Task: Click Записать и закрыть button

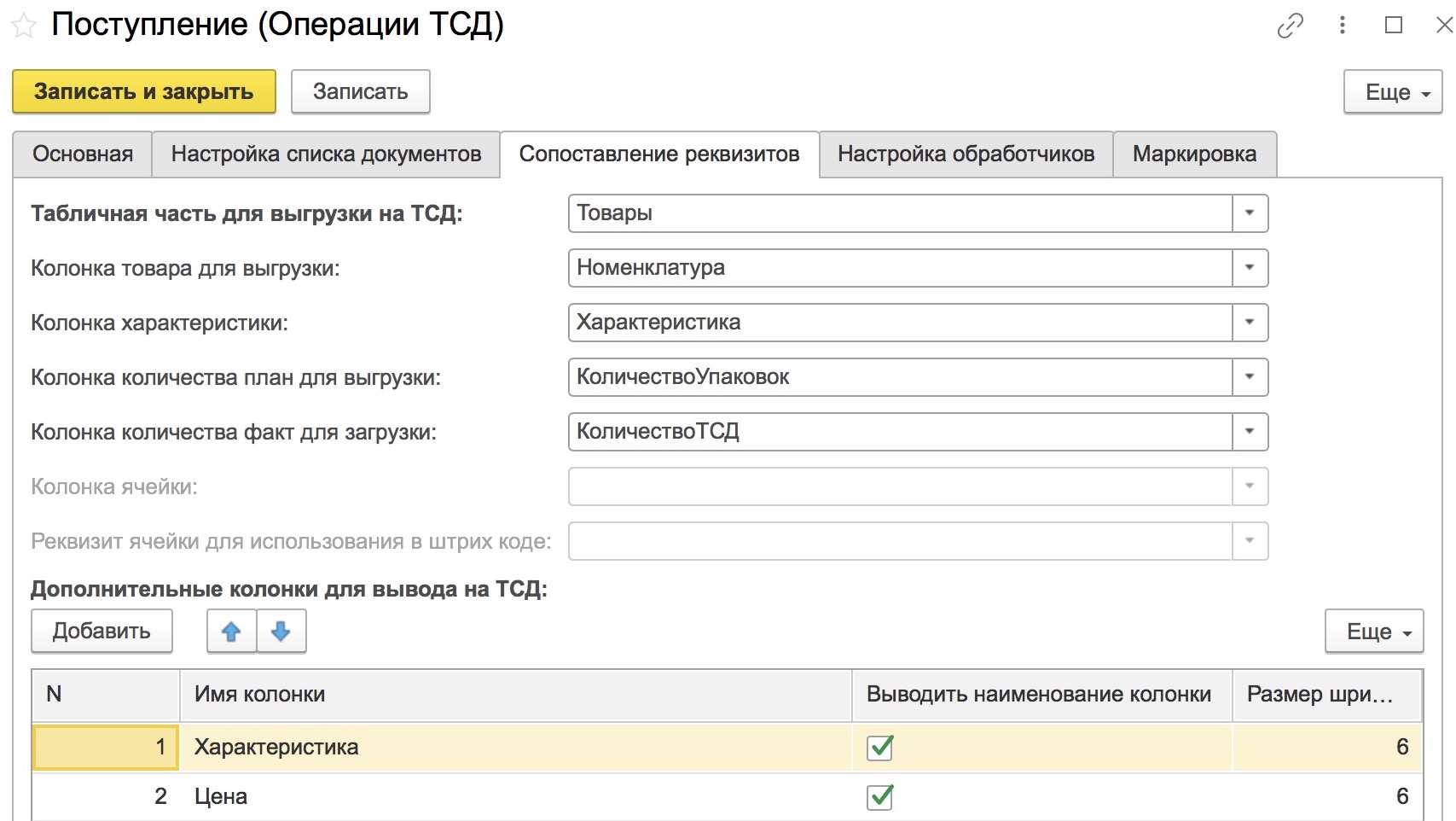Action: pos(144,92)
